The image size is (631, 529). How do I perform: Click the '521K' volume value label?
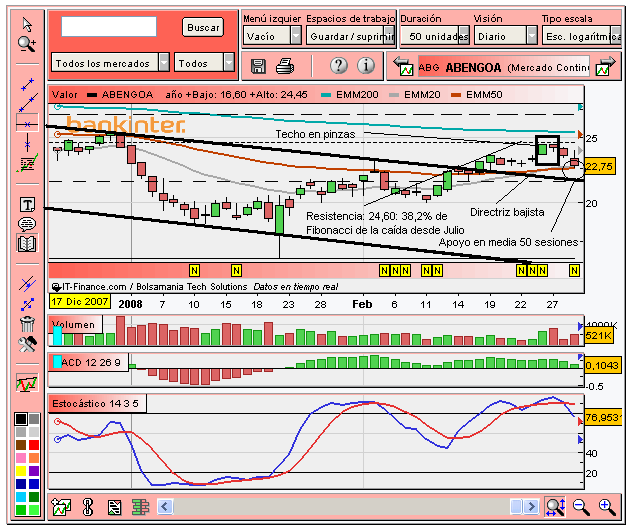click(599, 336)
